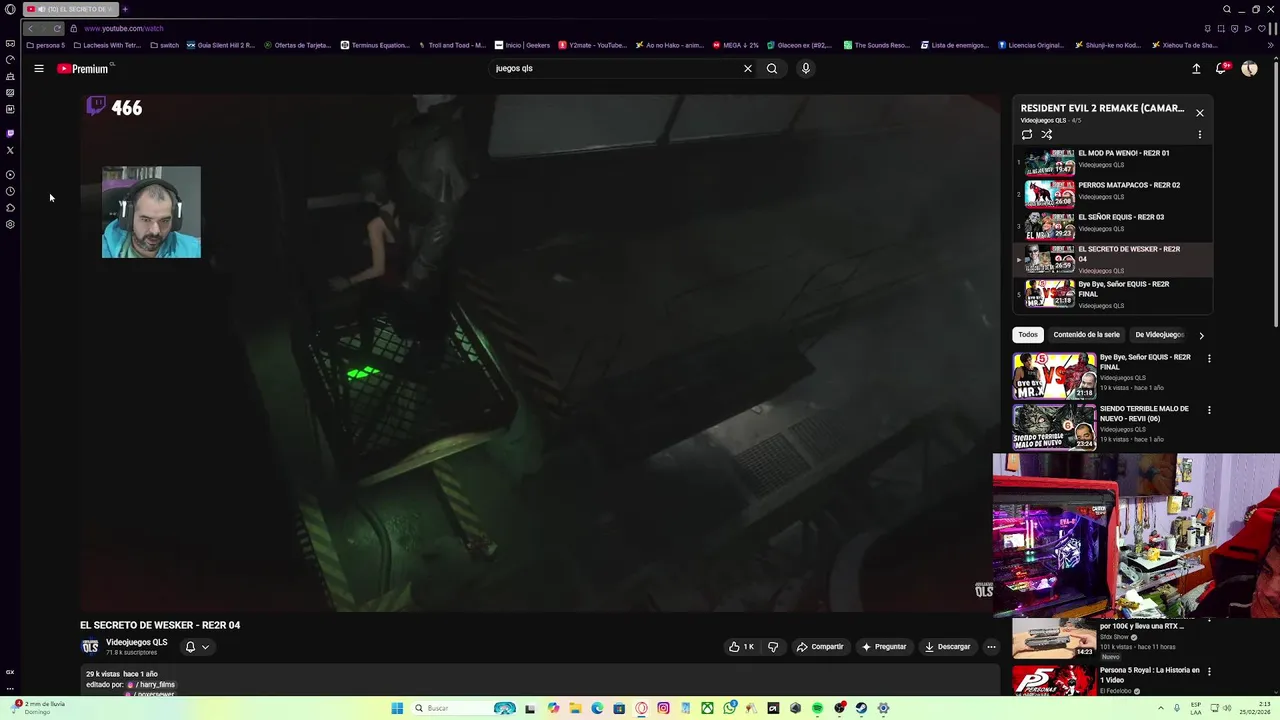Open Instagram from the taskbar
1280x720 pixels.
pyautogui.click(x=663, y=708)
